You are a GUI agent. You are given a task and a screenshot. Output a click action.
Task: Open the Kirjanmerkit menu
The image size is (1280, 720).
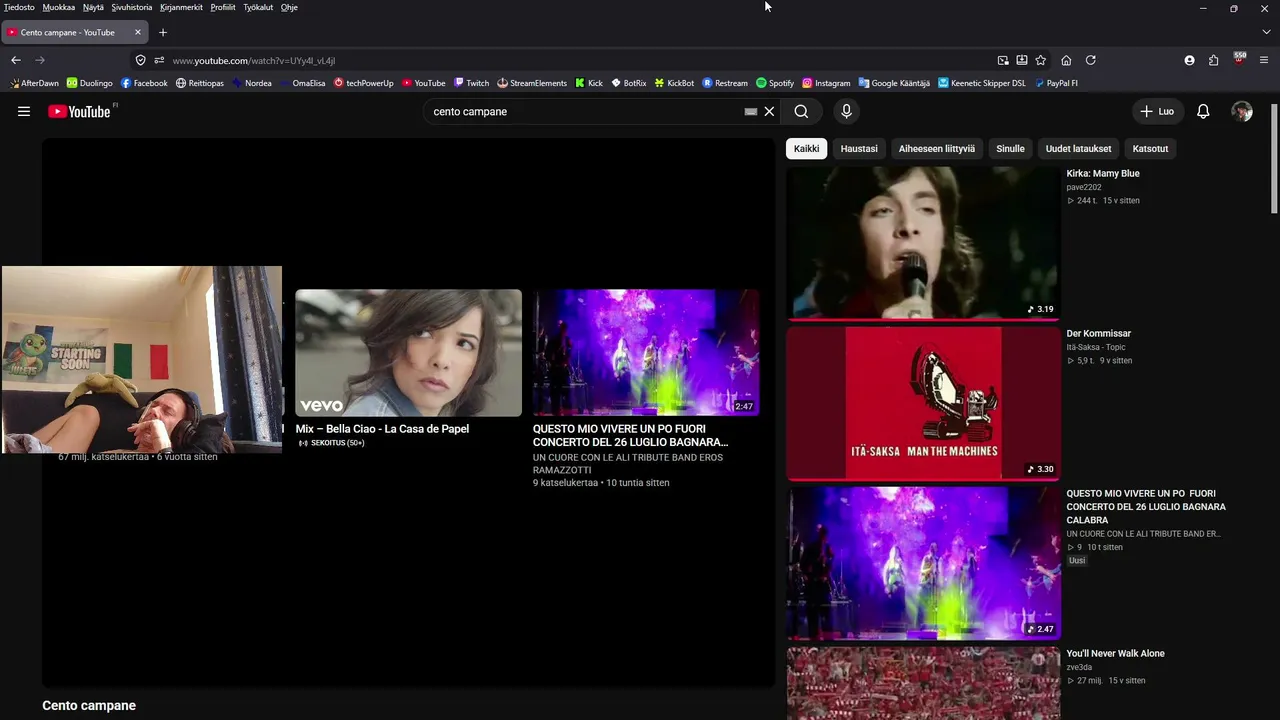tap(181, 7)
